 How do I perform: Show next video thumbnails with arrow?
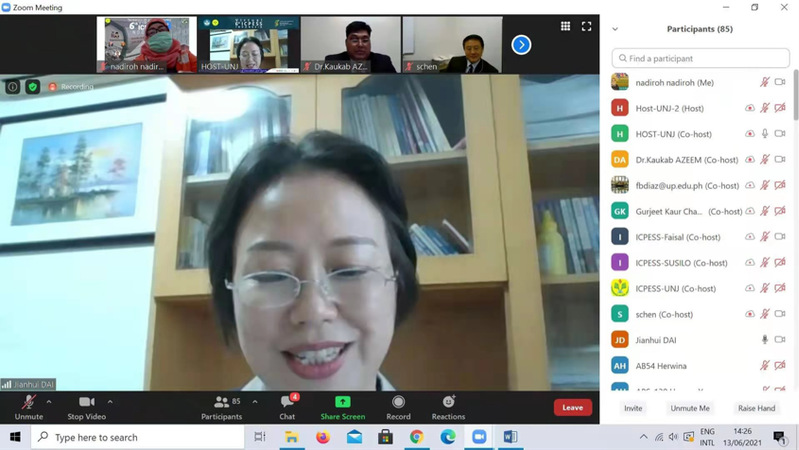point(521,44)
